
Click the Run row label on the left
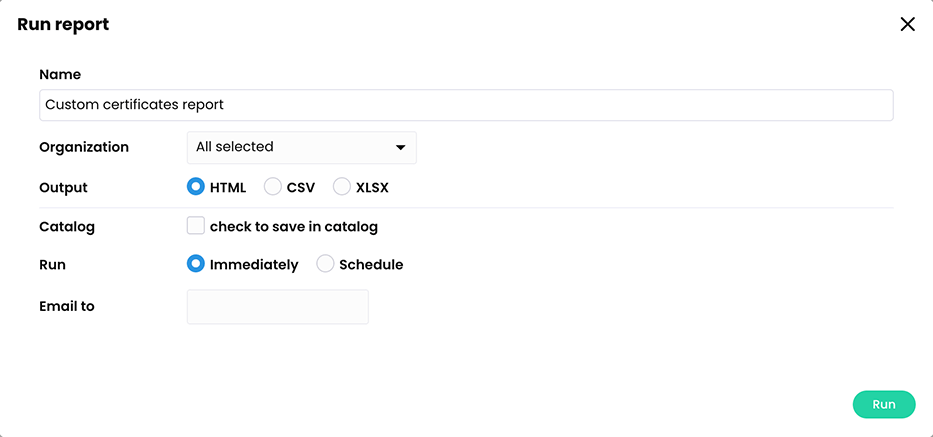tap(52, 266)
